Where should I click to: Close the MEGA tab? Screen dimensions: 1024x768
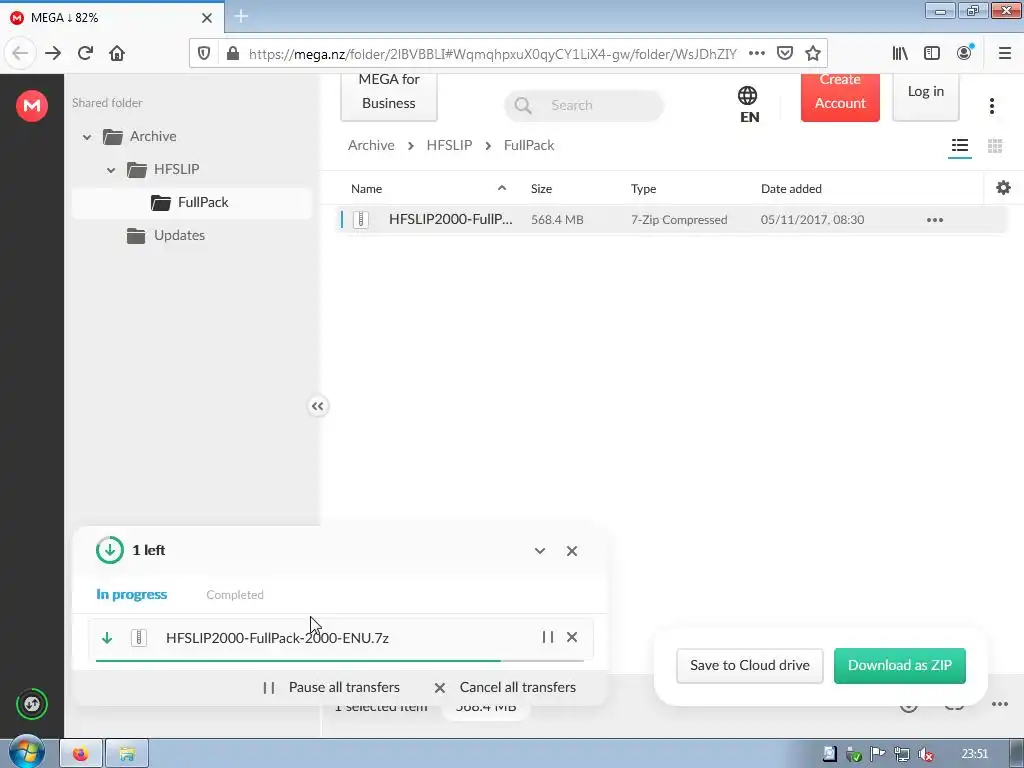coord(206,18)
